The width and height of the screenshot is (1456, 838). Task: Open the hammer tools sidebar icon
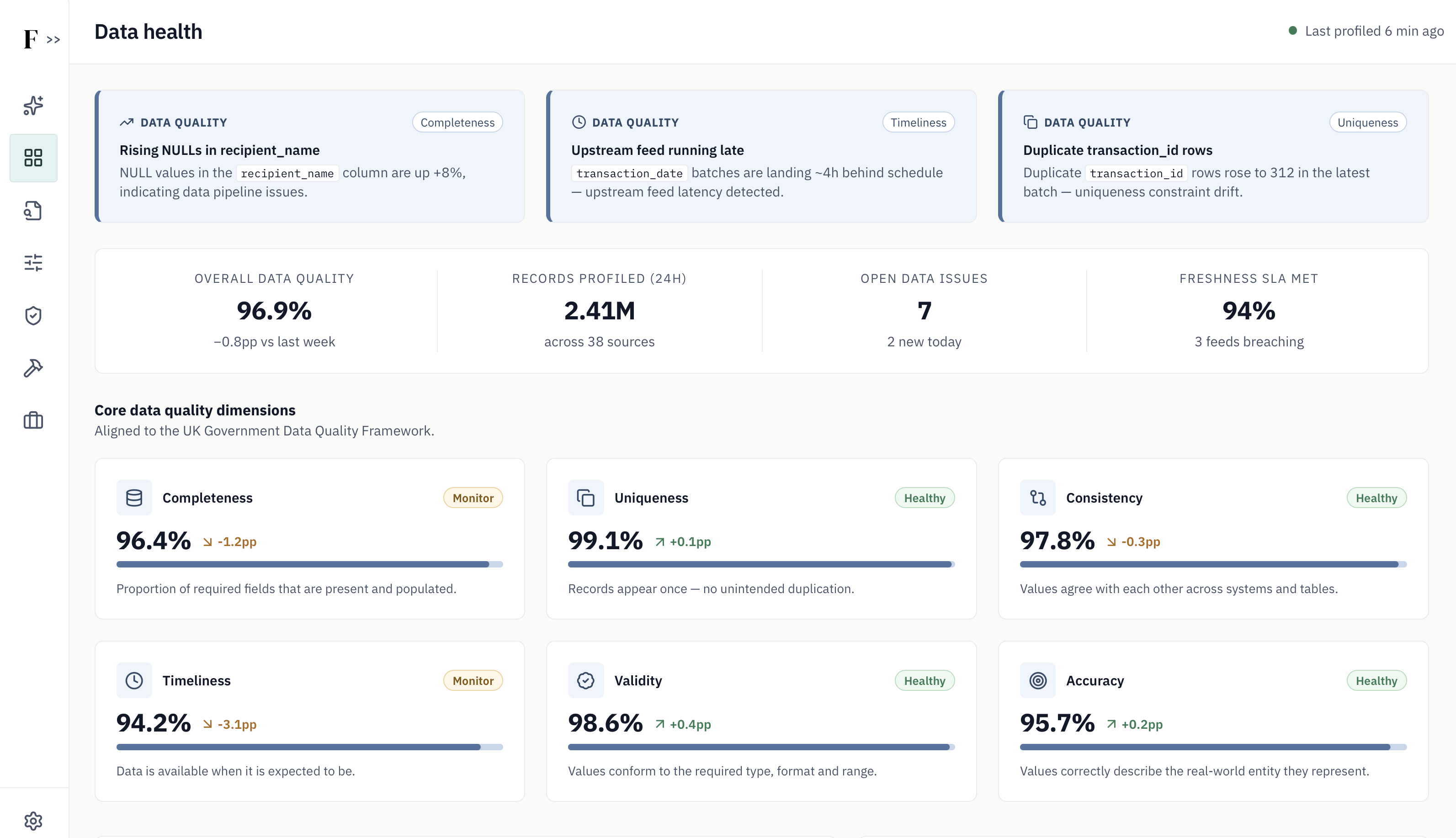pyautogui.click(x=33, y=368)
